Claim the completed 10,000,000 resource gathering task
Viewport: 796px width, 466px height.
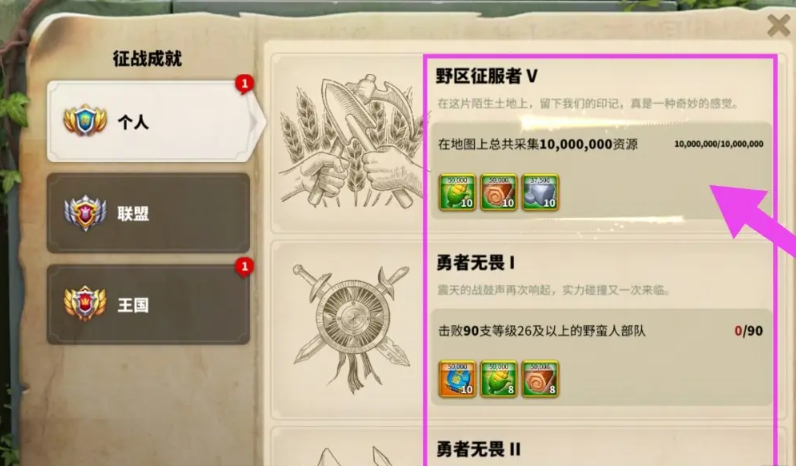point(601,171)
